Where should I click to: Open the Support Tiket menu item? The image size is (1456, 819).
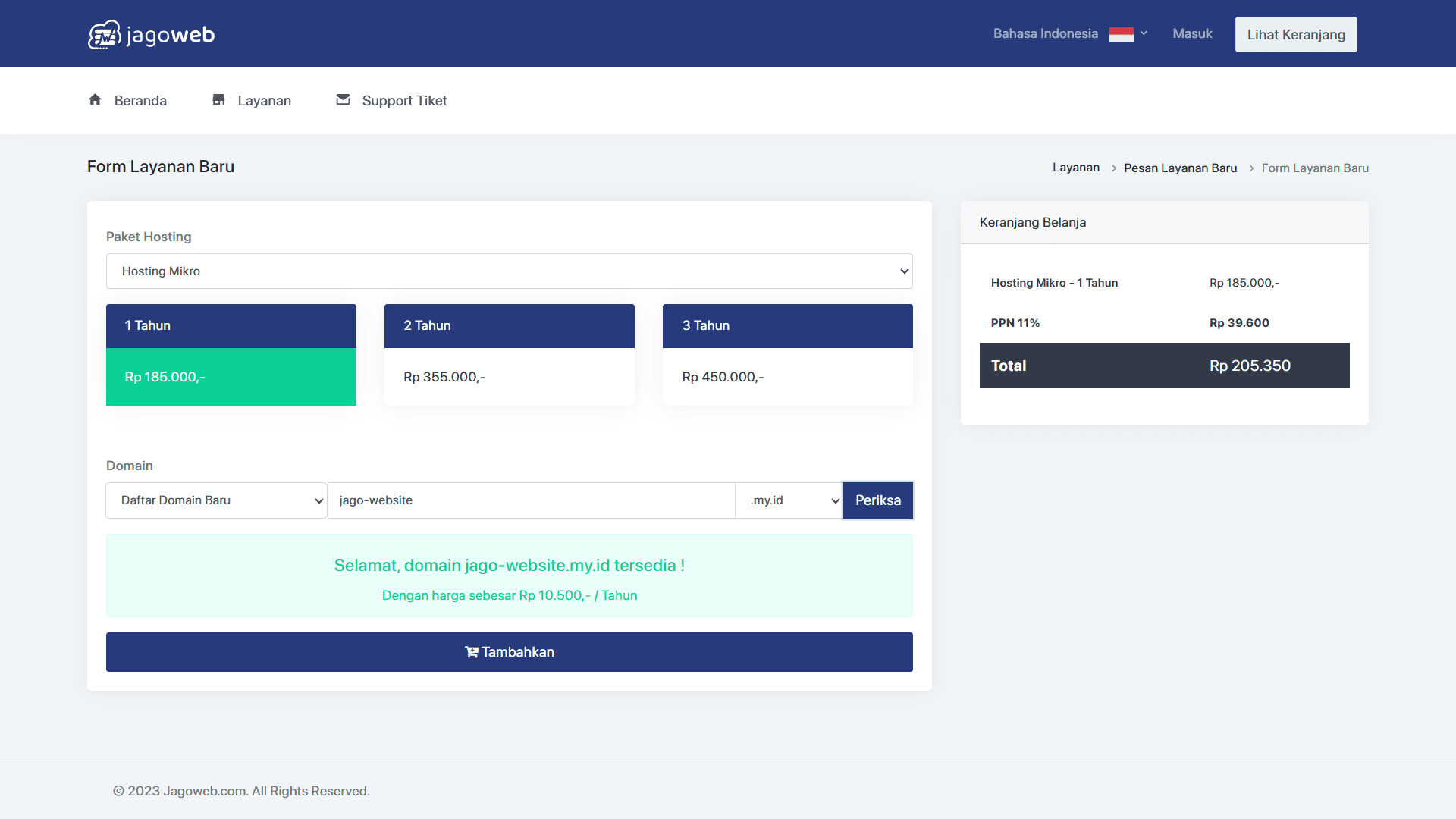pyautogui.click(x=391, y=100)
